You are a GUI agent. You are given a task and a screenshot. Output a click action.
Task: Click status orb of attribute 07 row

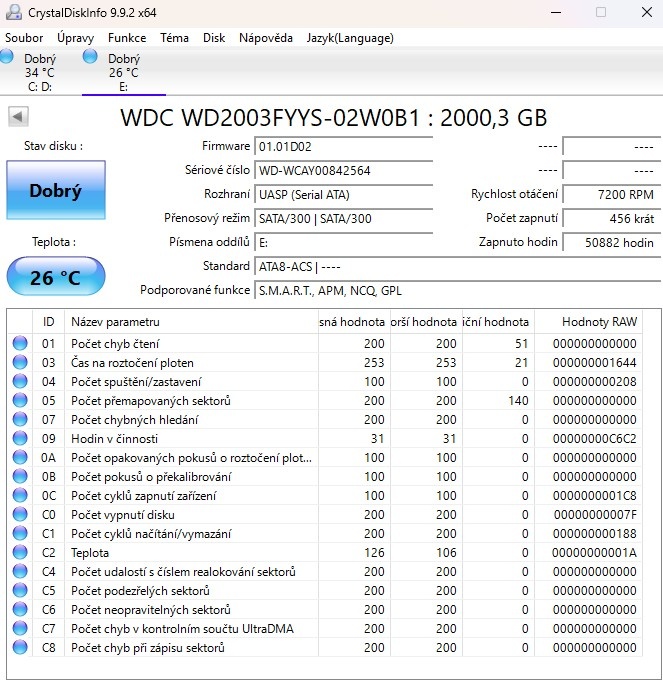20,419
